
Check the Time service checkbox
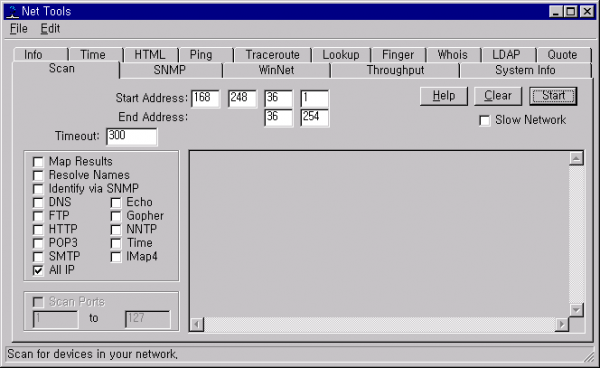[116, 243]
